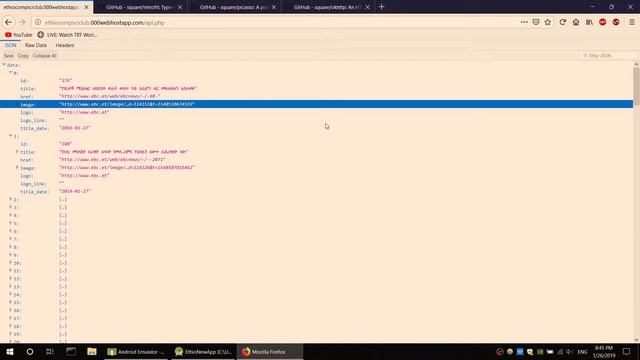Image resolution: width=640 pixels, height=360 pixels.
Task: Close the GitHub square/retrofit tab
Action: (180, 7)
